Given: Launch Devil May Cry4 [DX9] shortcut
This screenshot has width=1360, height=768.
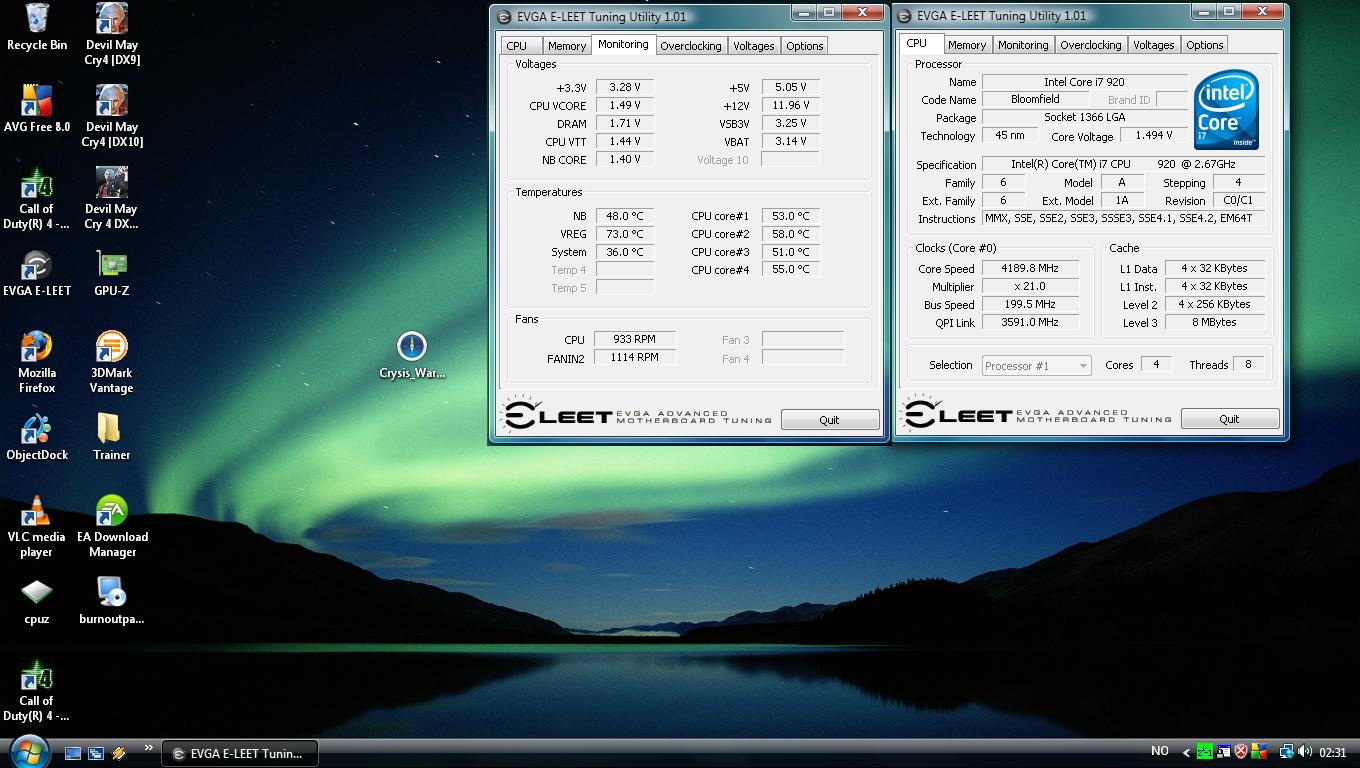Looking at the screenshot, I should [111, 34].
